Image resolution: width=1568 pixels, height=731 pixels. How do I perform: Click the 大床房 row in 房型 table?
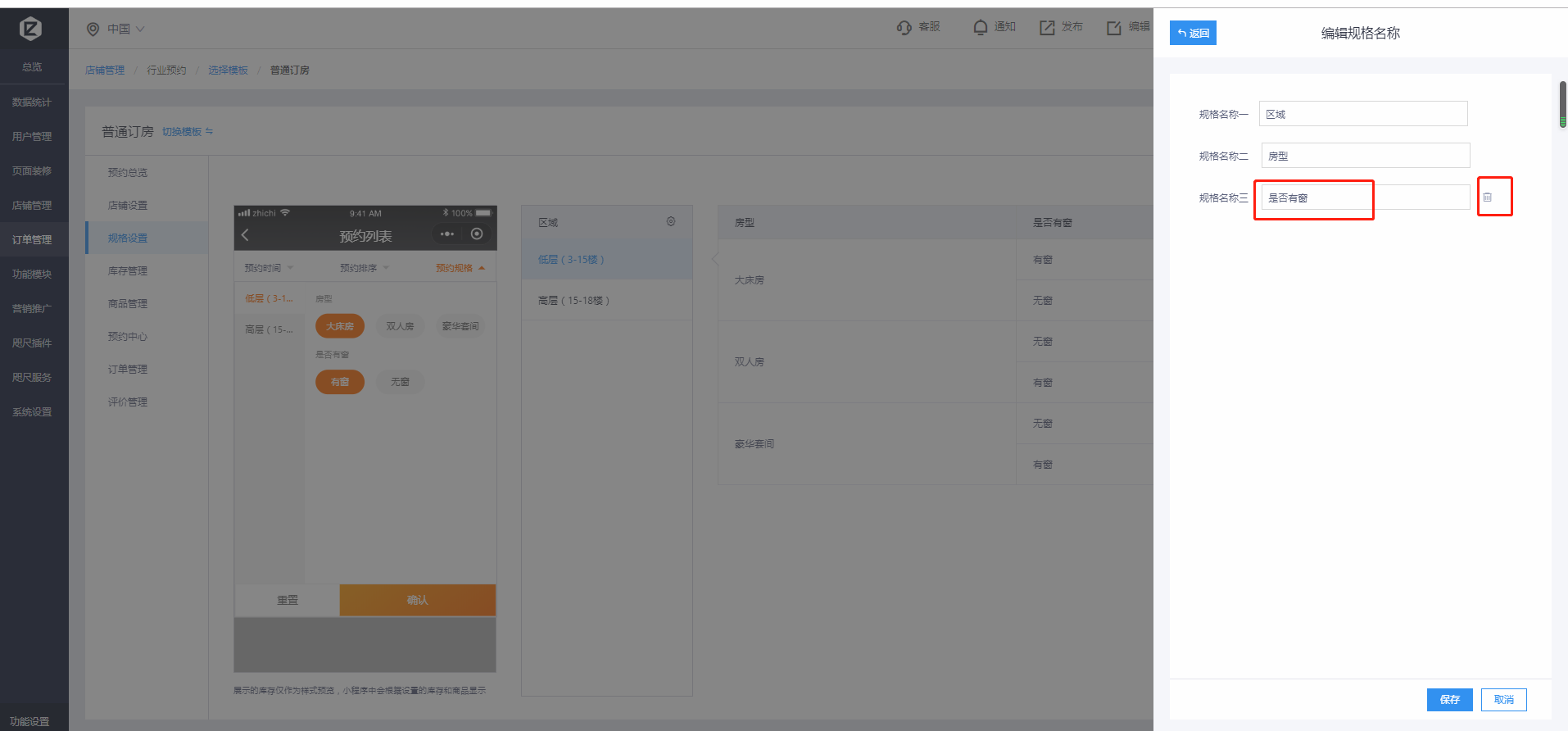pyautogui.click(x=867, y=280)
